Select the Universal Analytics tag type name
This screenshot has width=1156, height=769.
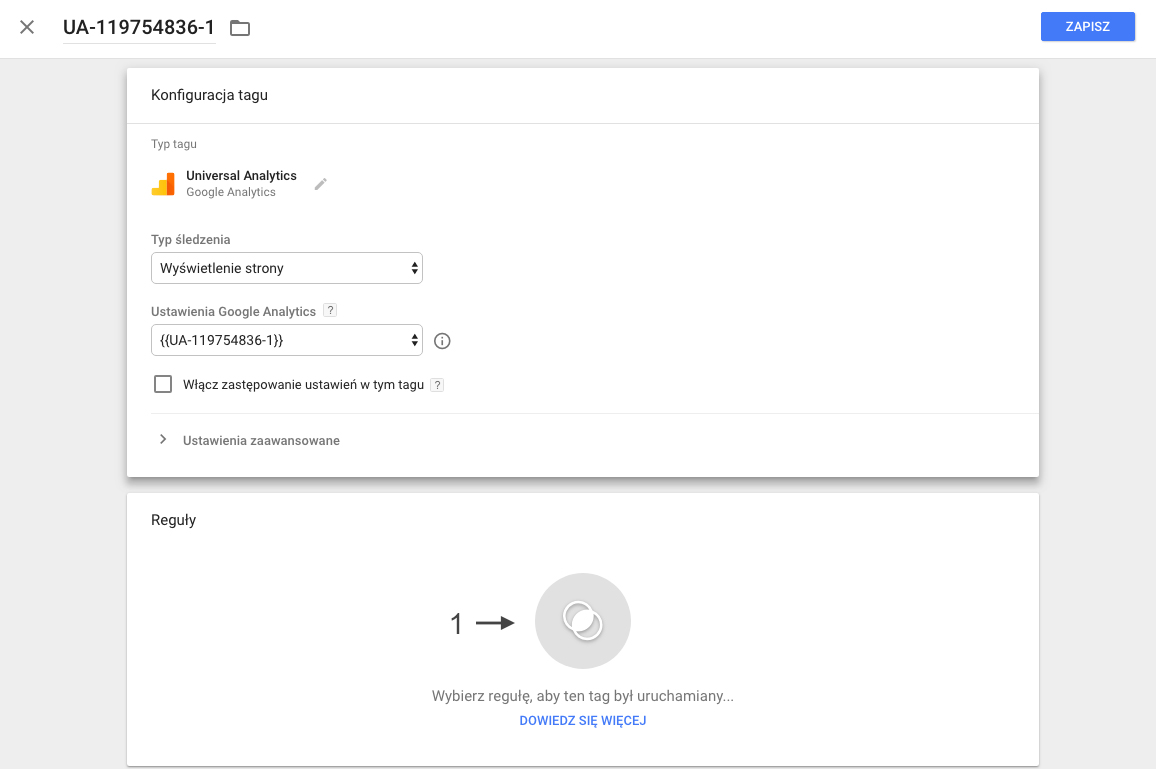pos(241,176)
